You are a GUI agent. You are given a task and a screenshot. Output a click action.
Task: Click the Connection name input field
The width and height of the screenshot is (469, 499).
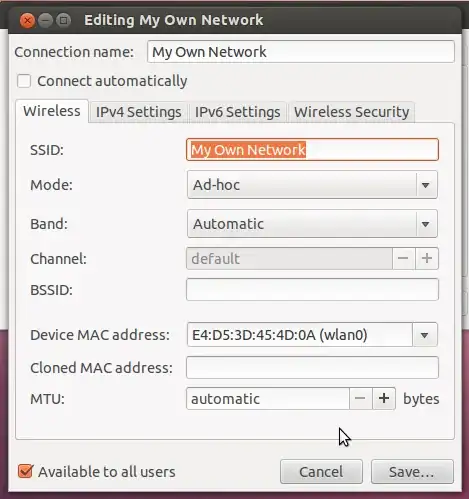tap(301, 52)
